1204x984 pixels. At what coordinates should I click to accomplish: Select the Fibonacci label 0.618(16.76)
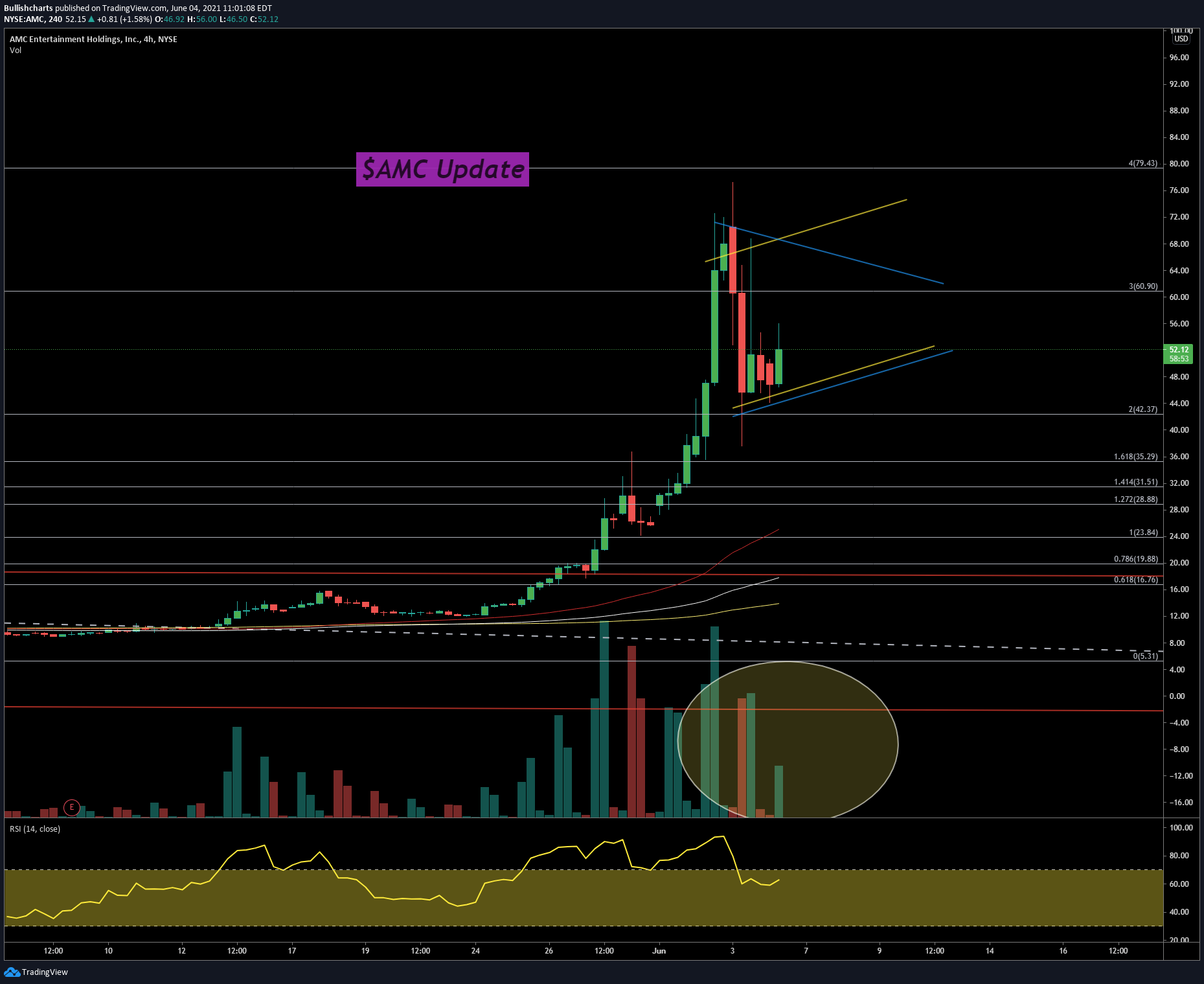tap(1136, 580)
